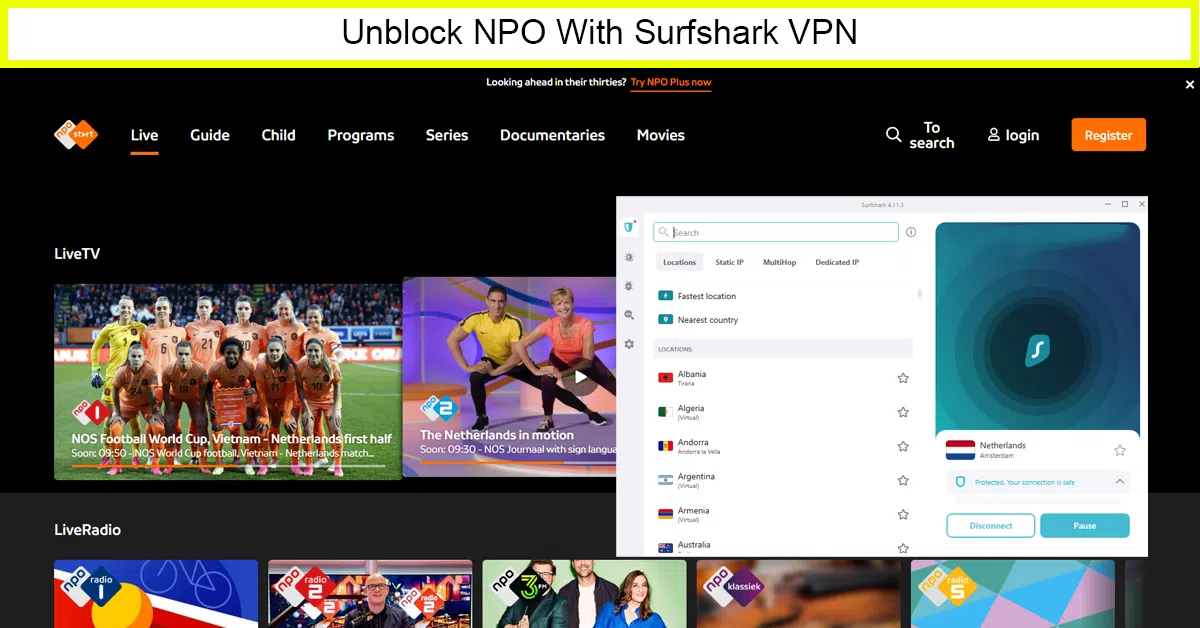The width and height of the screenshot is (1200, 628).
Task: Switch to Static IP tab
Action: click(729, 262)
